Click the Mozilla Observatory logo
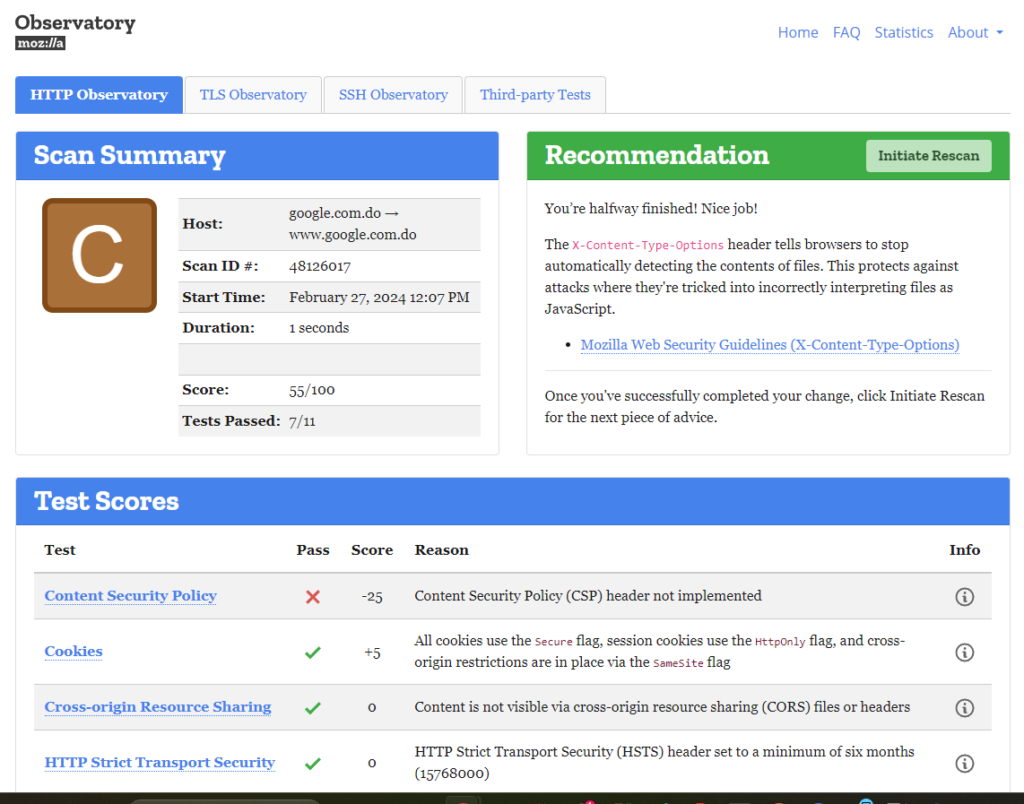The image size is (1024, 804). pyautogui.click(x=75, y=31)
